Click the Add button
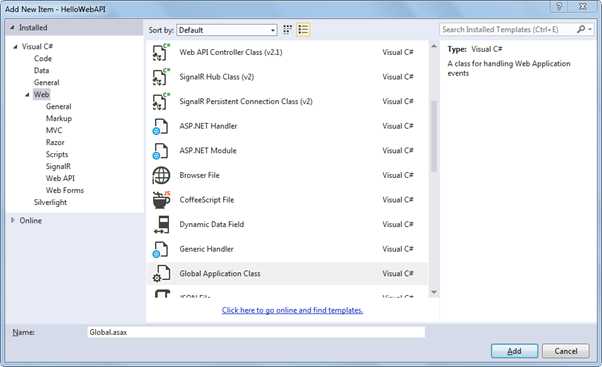Viewport: 602px width, 367px height. [x=514, y=351]
